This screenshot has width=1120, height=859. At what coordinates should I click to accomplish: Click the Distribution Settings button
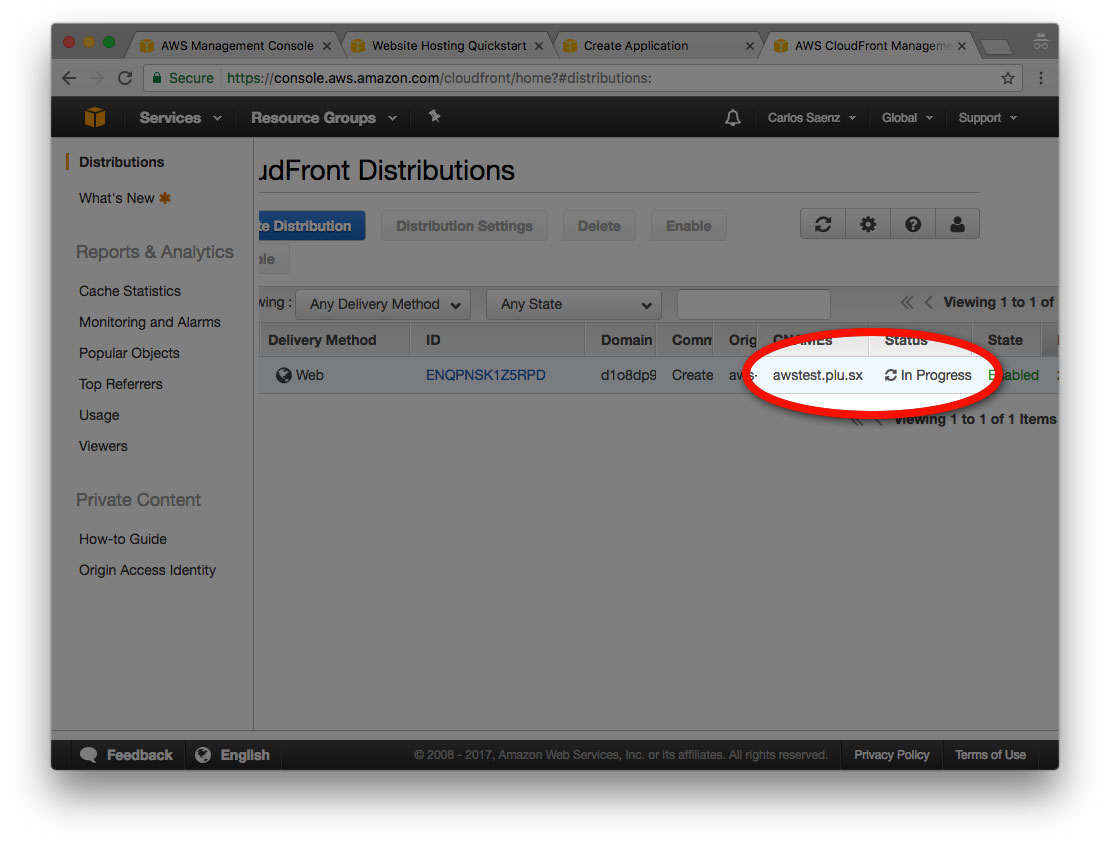pos(464,226)
